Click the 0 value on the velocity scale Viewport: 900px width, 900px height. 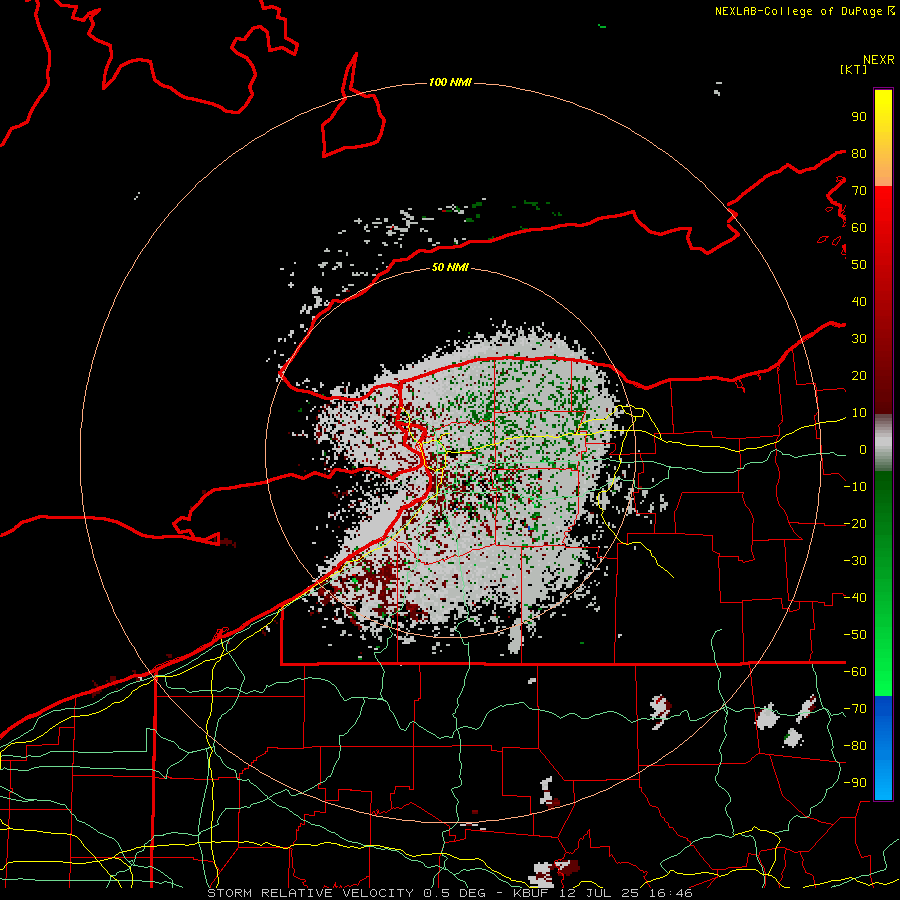click(863, 449)
